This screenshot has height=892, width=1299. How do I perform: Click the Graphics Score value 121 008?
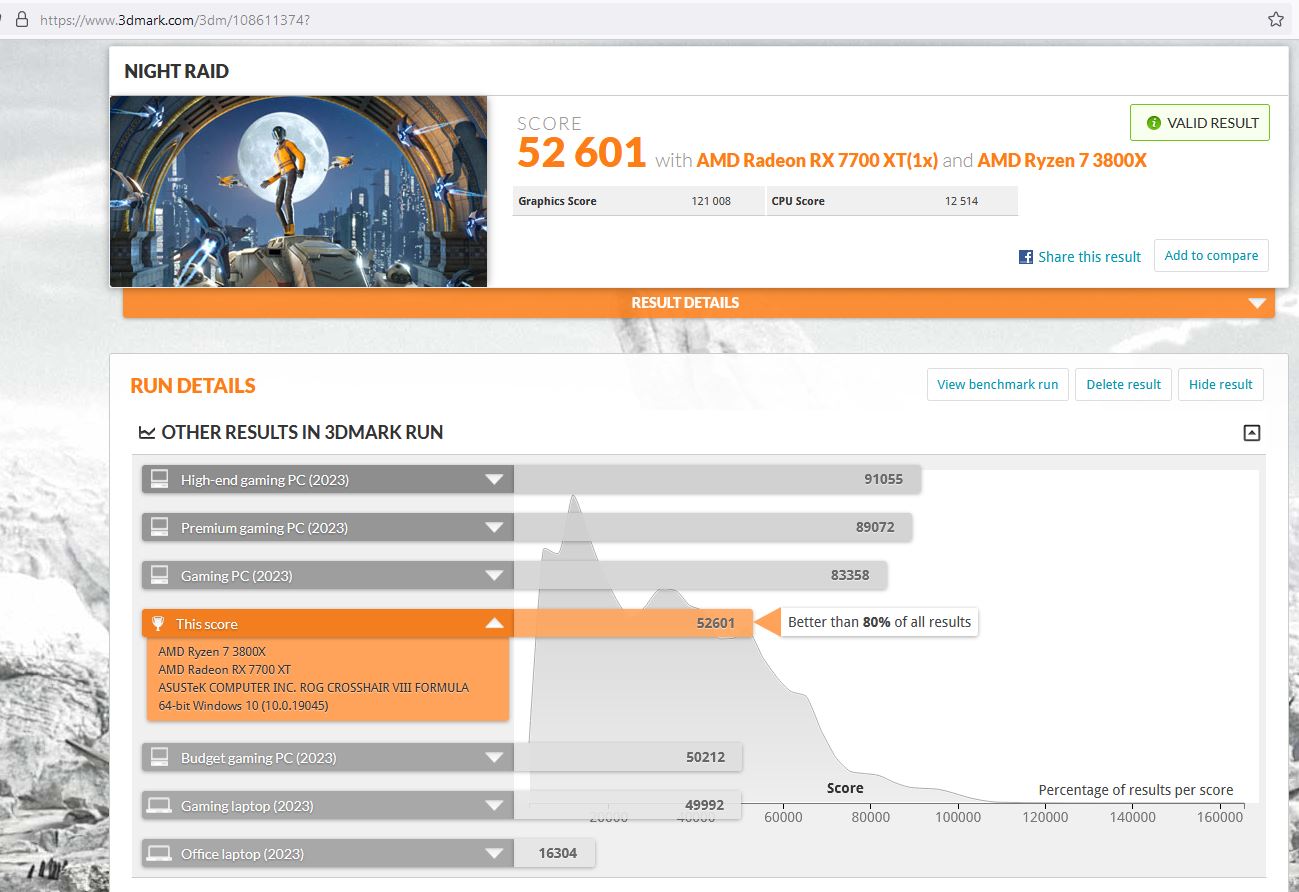click(711, 201)
